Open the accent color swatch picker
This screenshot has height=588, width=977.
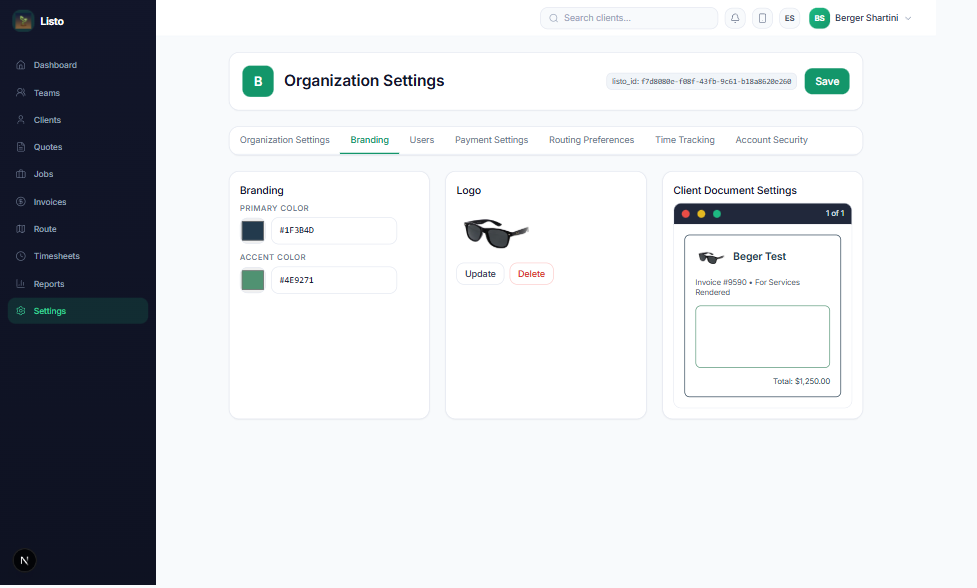[252, 280]
